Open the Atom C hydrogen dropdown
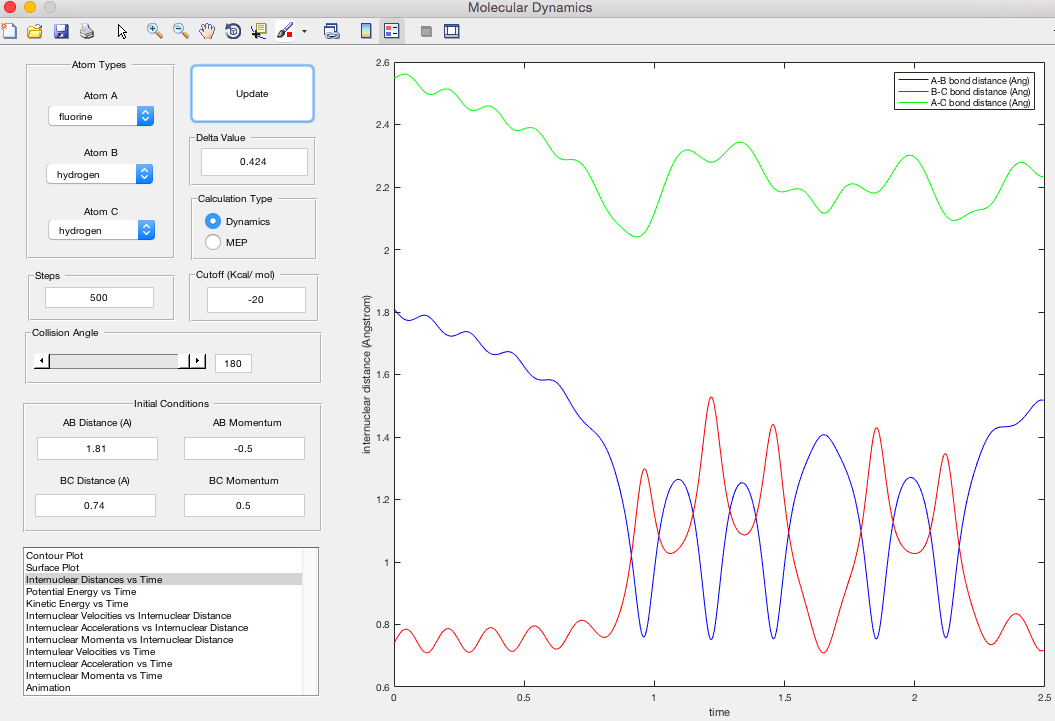Screen dimensions: 1055x721 101,231
